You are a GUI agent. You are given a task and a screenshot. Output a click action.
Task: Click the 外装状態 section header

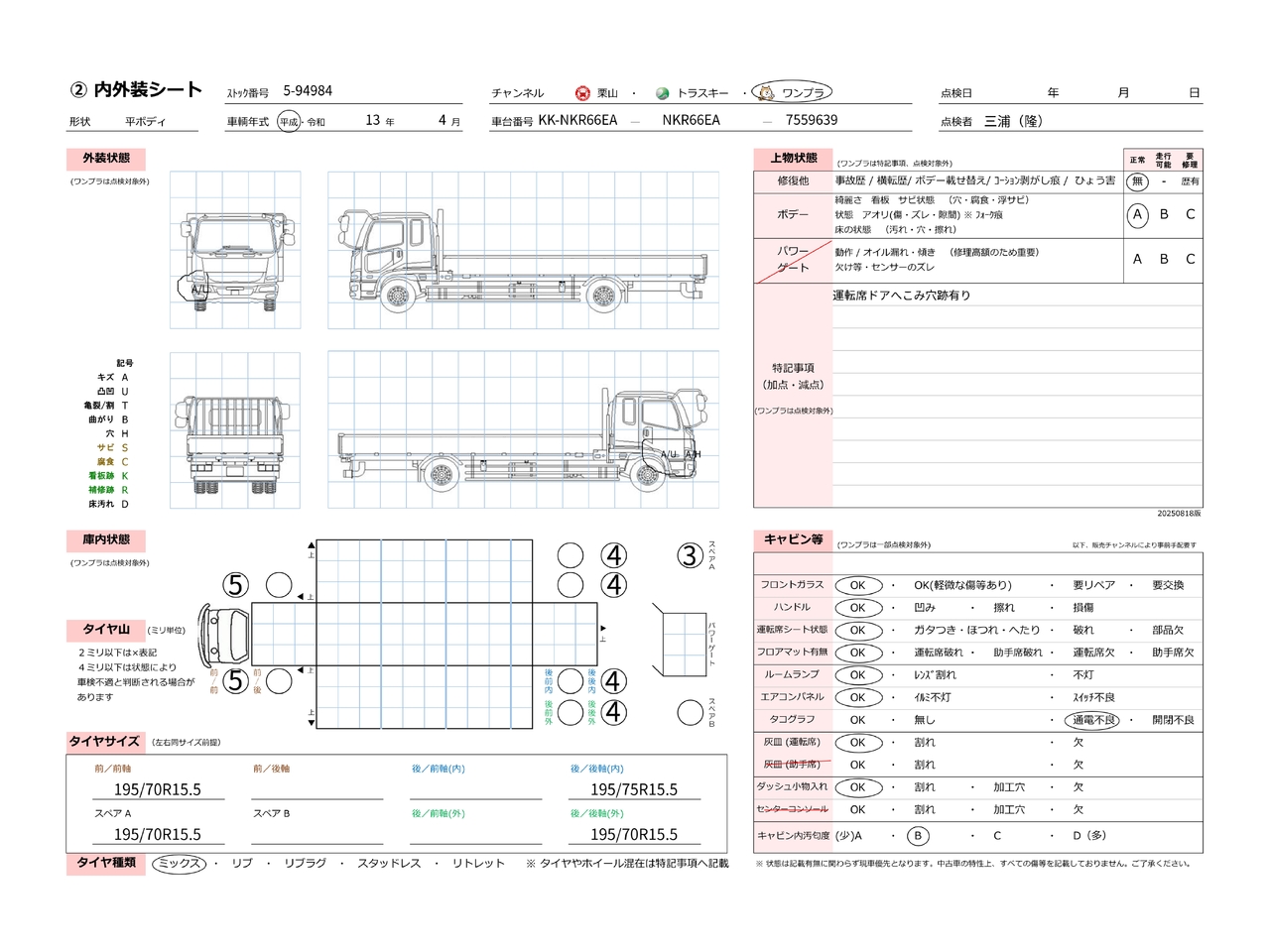106,159
